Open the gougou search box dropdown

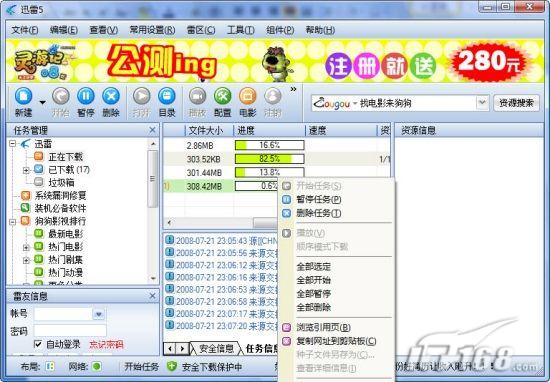coord(482,103)
